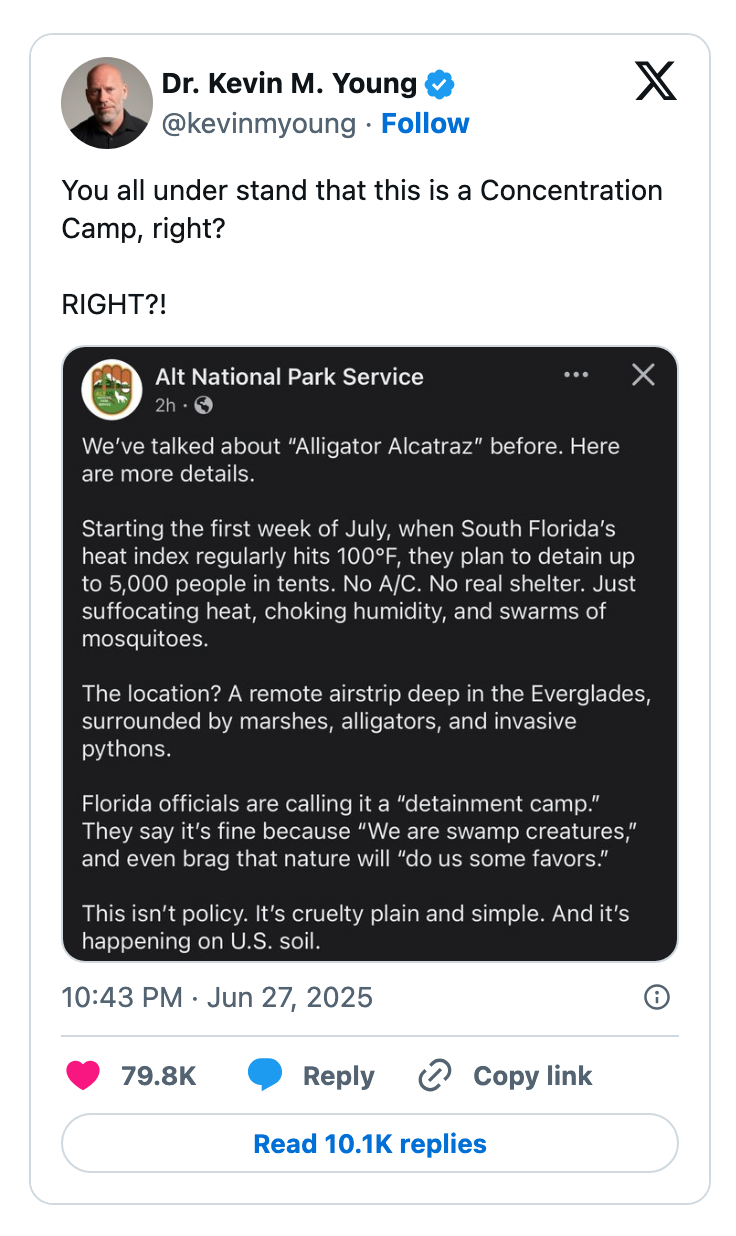Screen dimensions: 736x1236
Task: Click the Follow link
Action: tap(425, 124)
